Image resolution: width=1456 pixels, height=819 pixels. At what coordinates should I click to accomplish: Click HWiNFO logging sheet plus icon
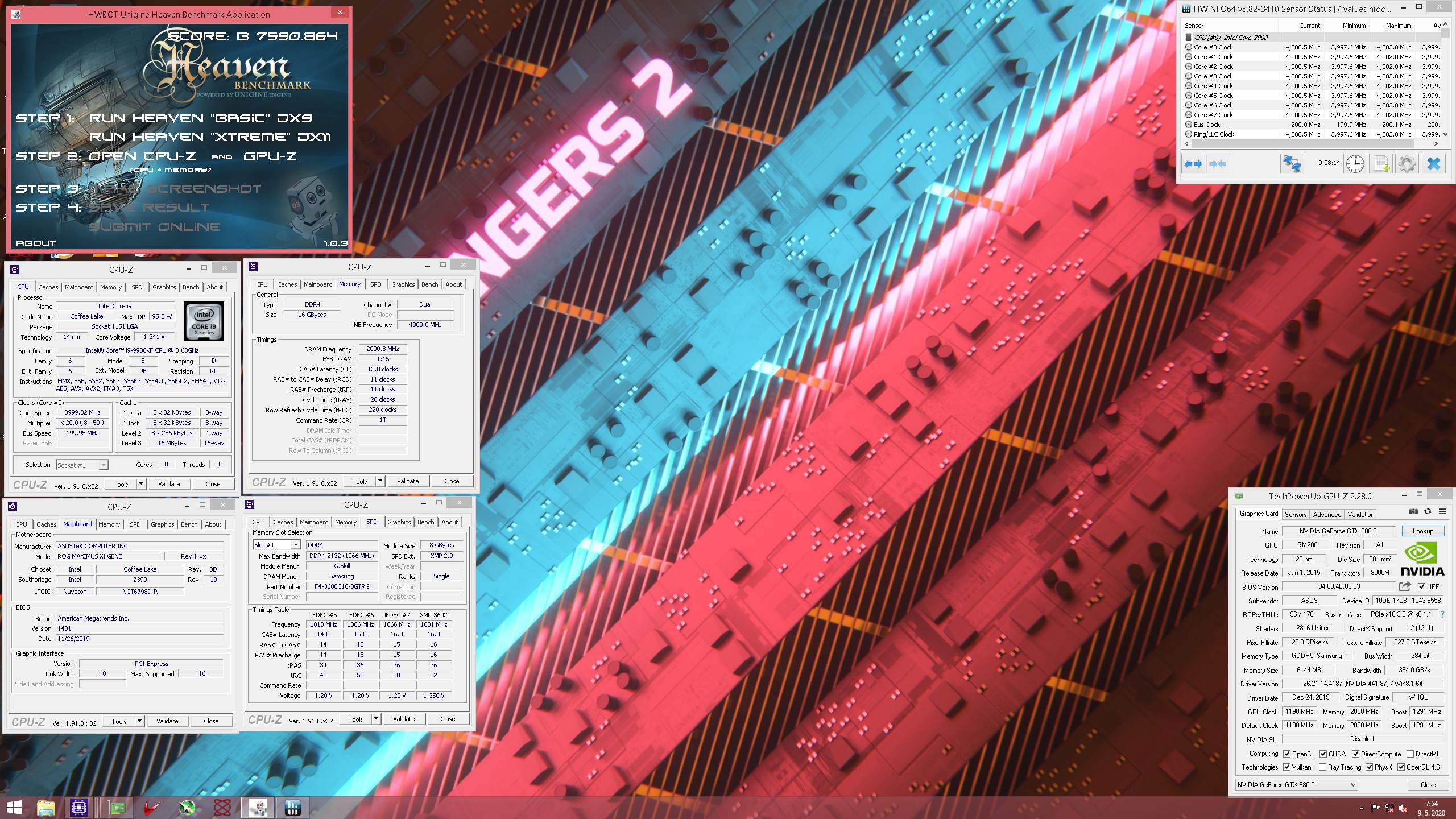1381,164
